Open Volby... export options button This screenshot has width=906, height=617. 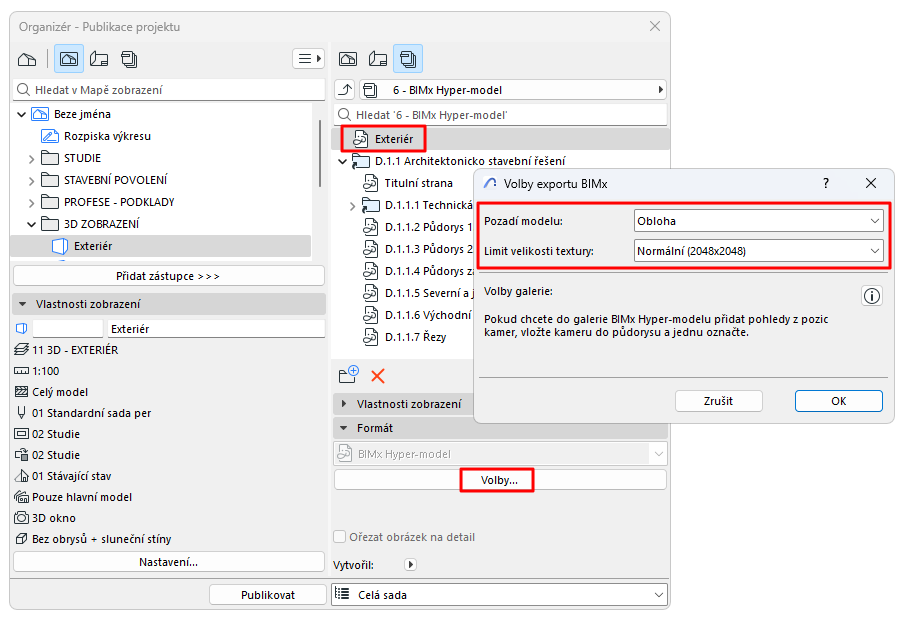[500, 480]
